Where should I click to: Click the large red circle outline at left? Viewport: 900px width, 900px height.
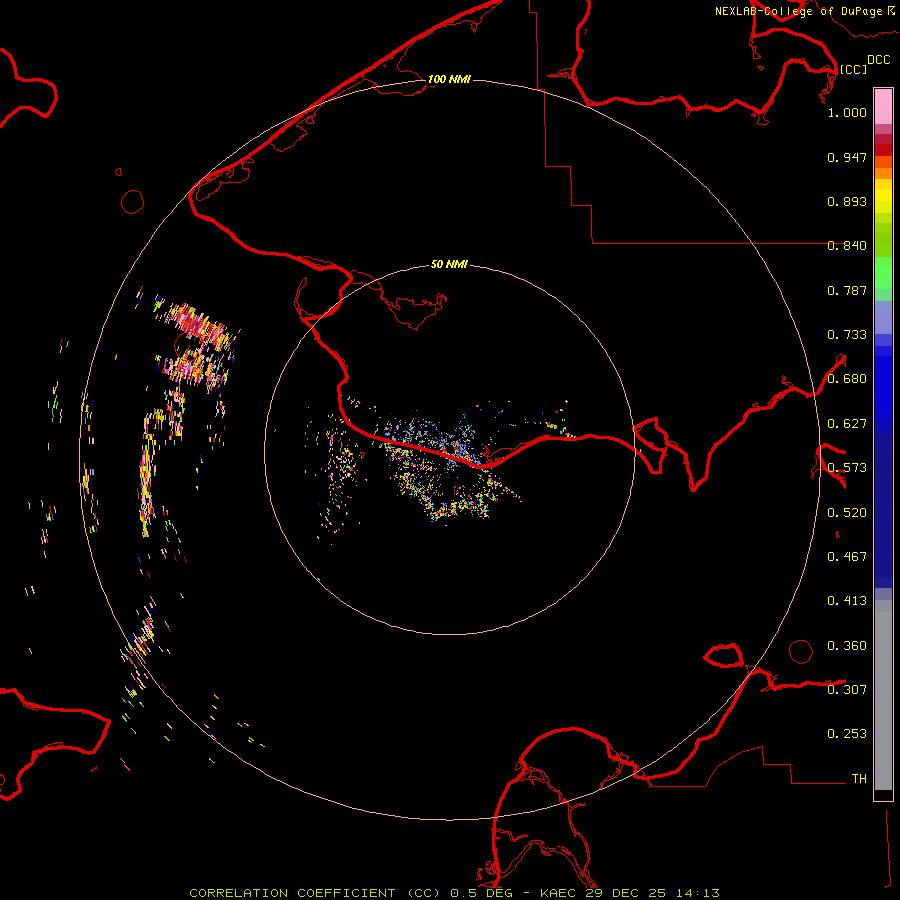pos(133,202)
